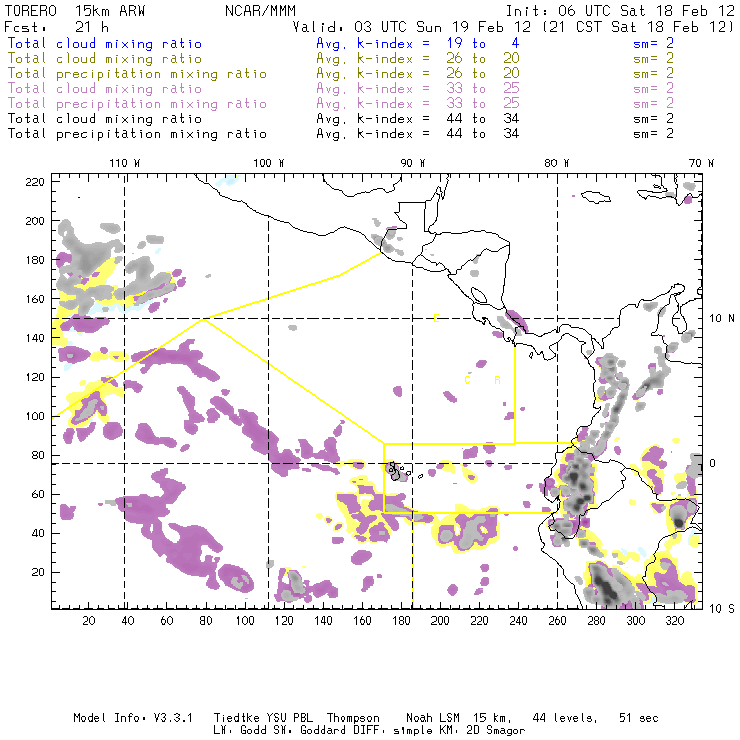This screenshot has height=740, width=740.
Task: Click the "80 W" longitude label
Action: pos(556,163)
